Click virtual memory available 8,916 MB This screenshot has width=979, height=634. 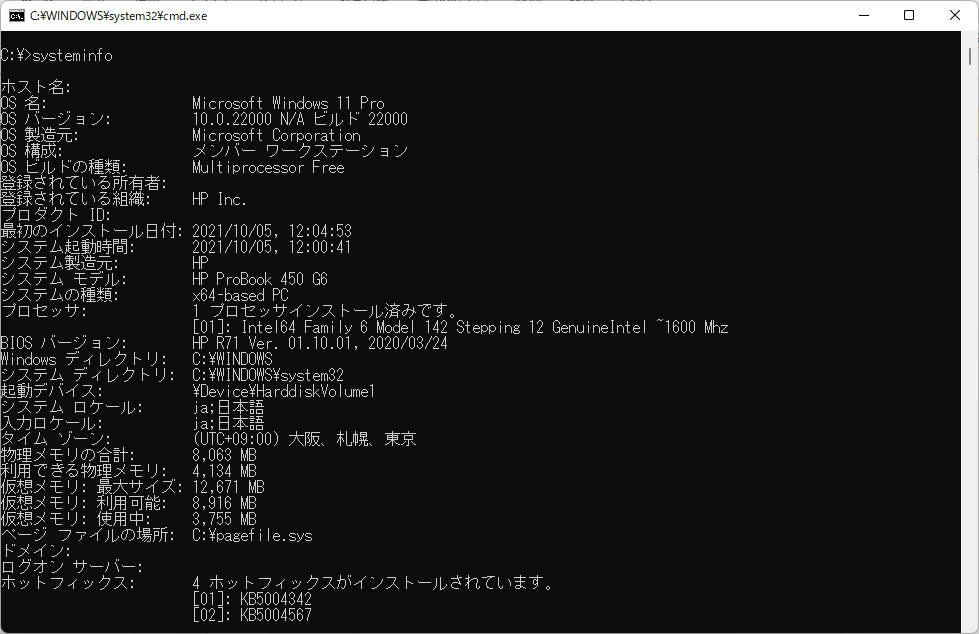click(224, 503)
